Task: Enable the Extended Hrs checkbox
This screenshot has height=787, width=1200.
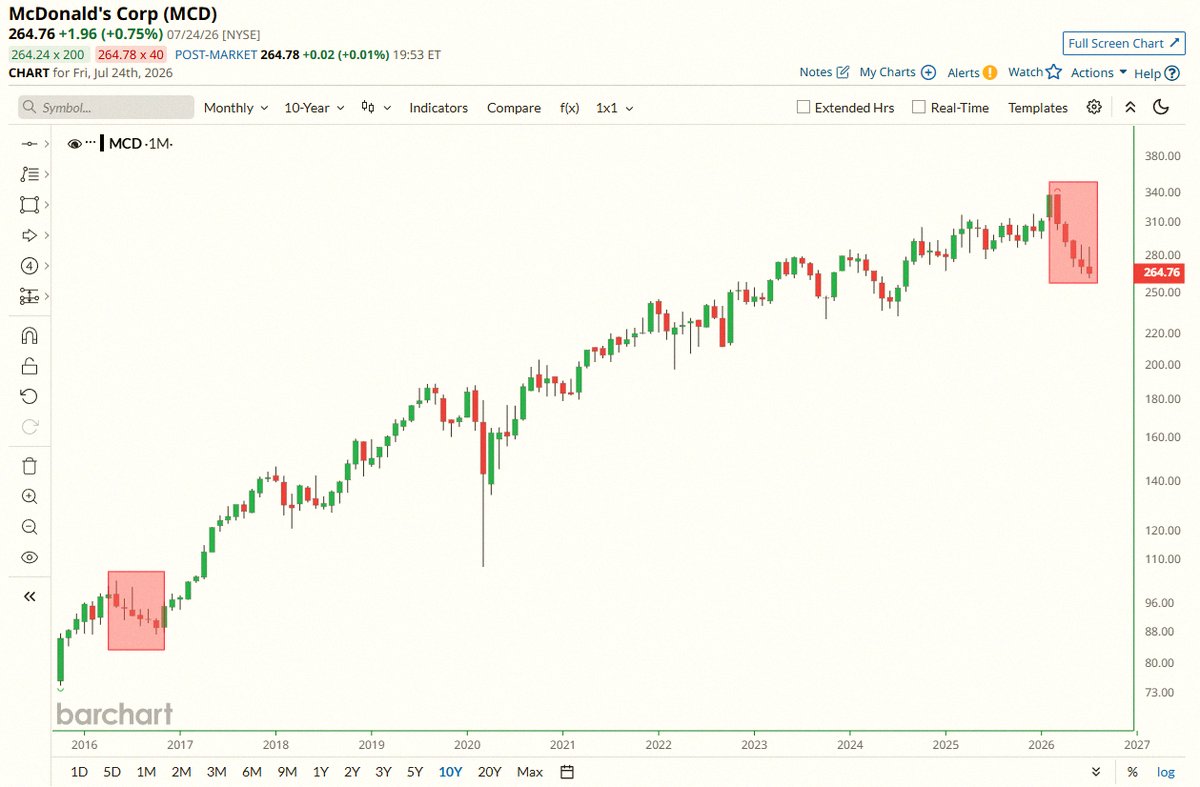Action: tap(803, 108)
